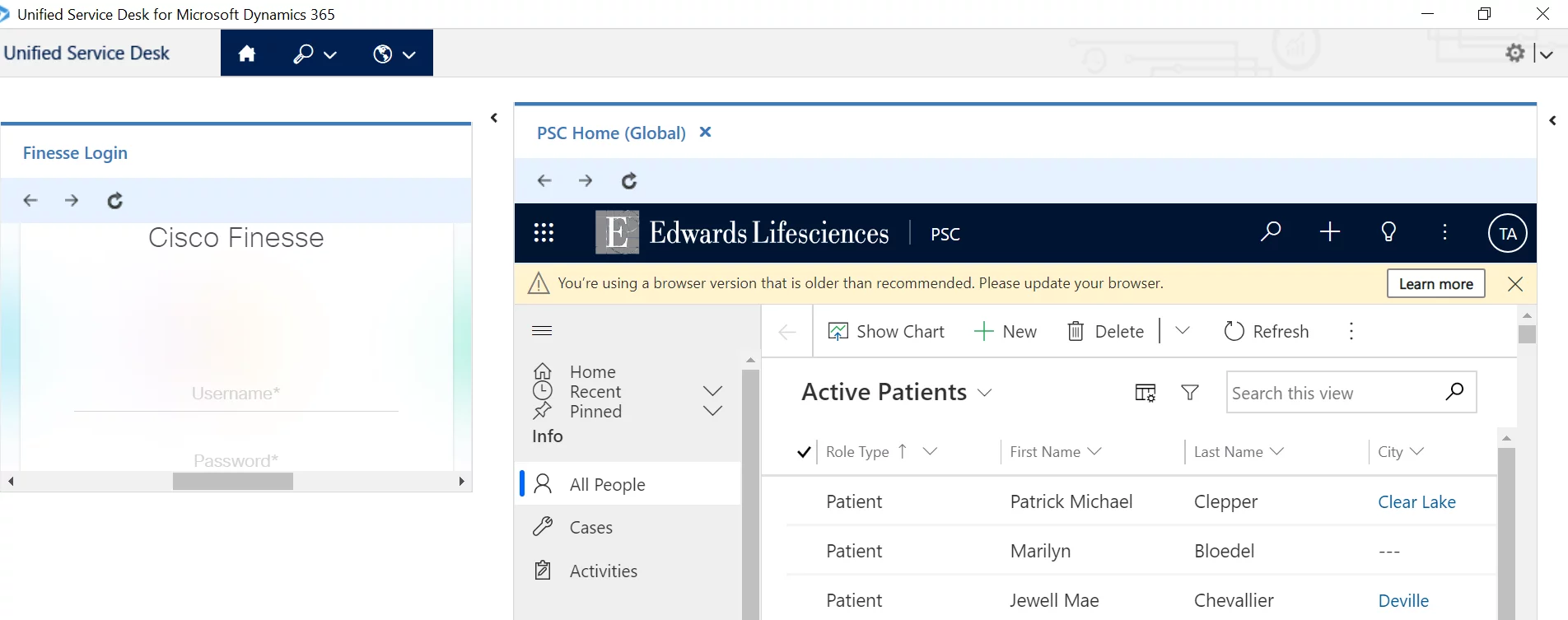Open global search in Dynamics header
The height and width of the screenshot is (620, 1568).
click(1271, 232)
